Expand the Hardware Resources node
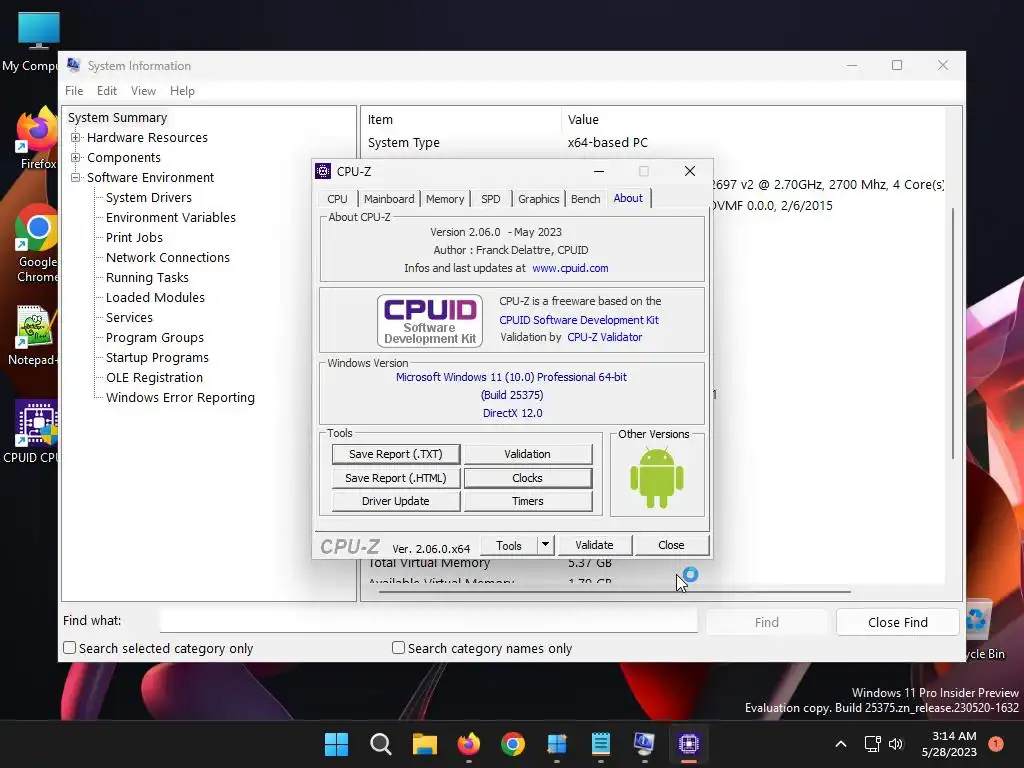 pyautogui.click(x=76, y=138)
